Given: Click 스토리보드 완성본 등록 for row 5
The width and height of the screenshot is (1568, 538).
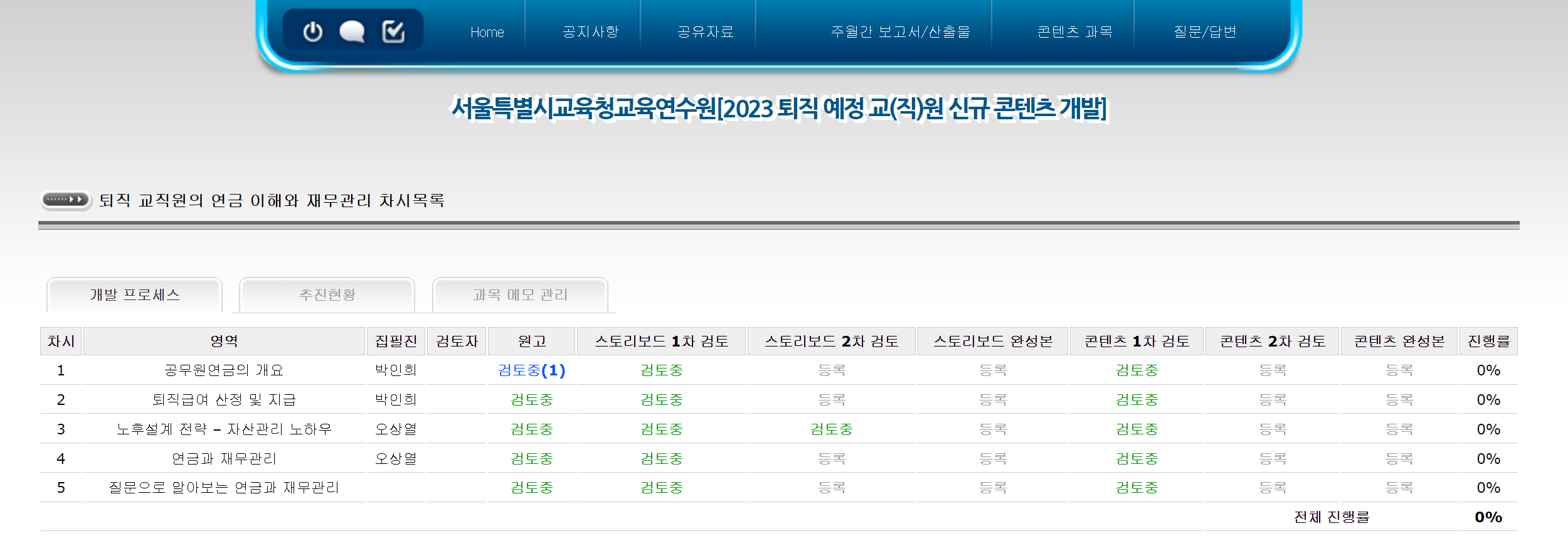Looking at the screenshot, I should coord(993,488).
